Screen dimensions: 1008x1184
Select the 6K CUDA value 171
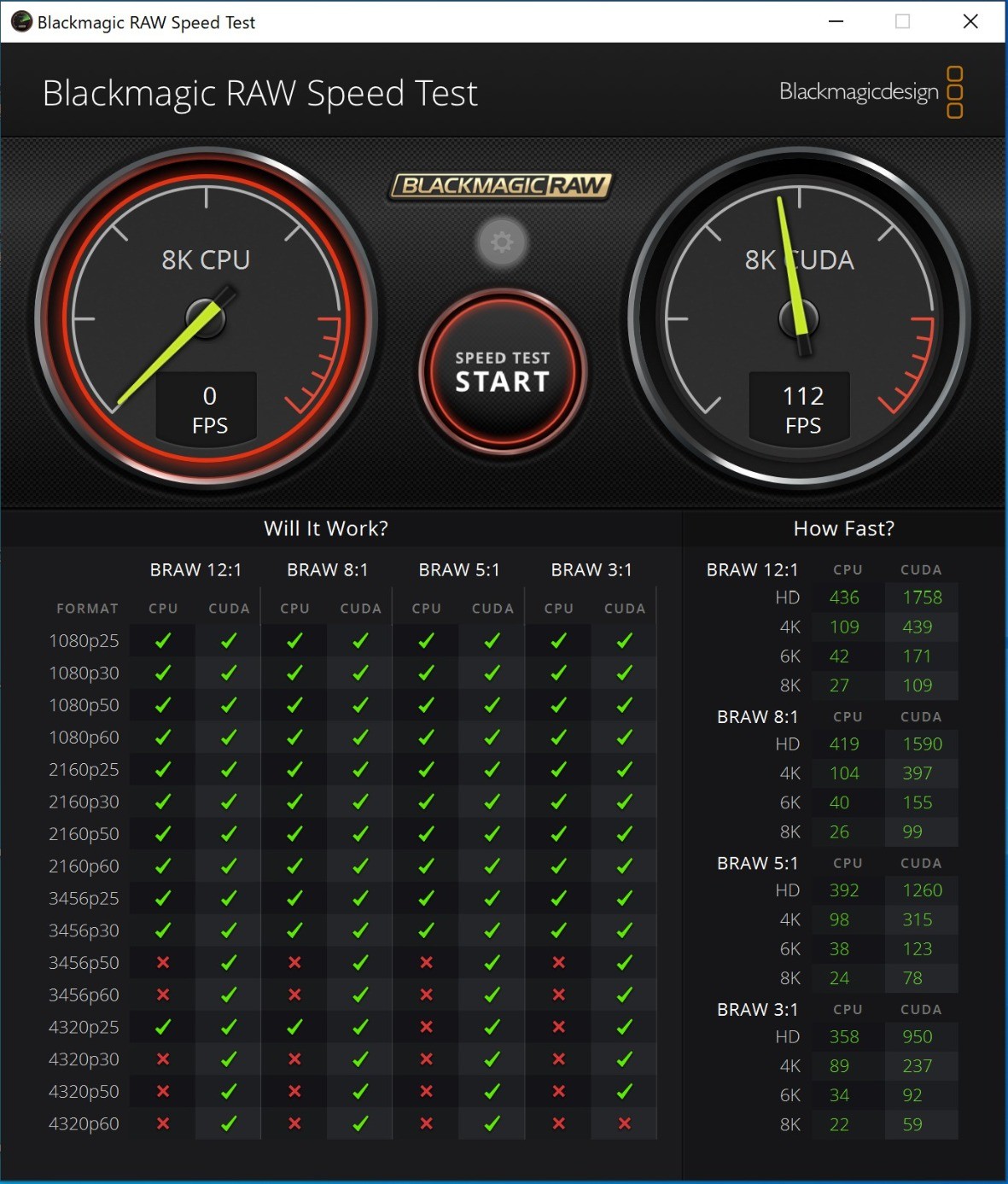[x=918, y=656]
